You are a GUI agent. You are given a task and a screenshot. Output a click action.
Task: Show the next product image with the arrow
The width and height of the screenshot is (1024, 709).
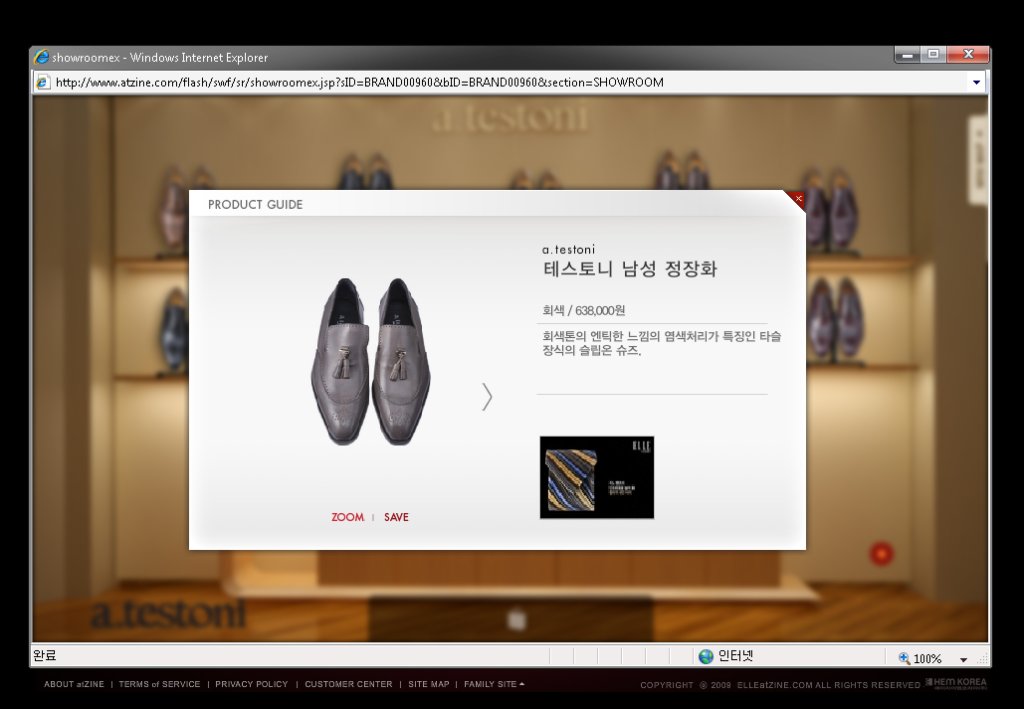click(487, 396)
